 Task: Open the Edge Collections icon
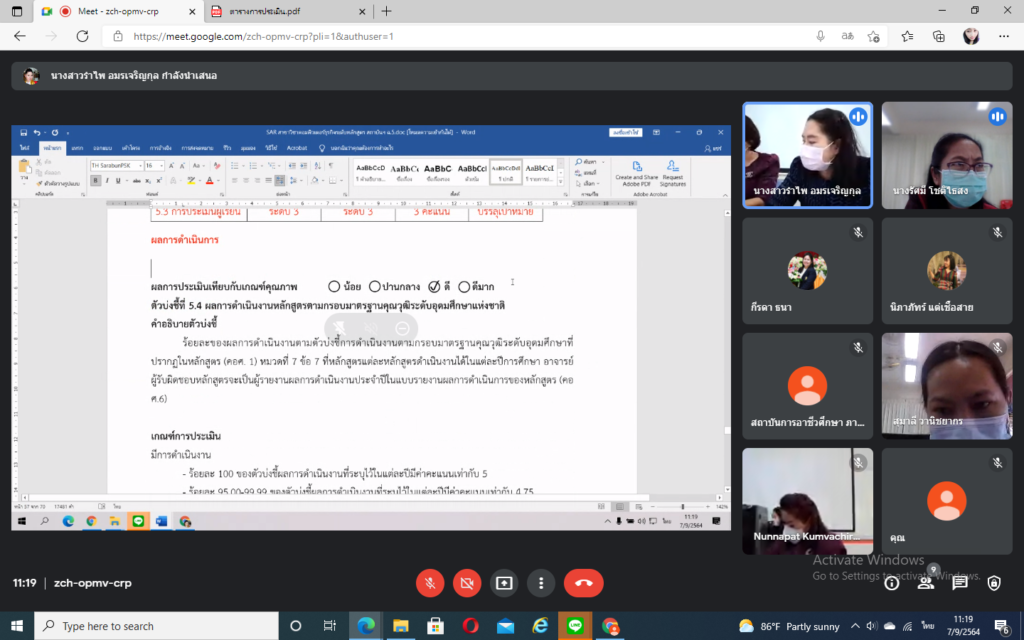click(x=938, y=36)
